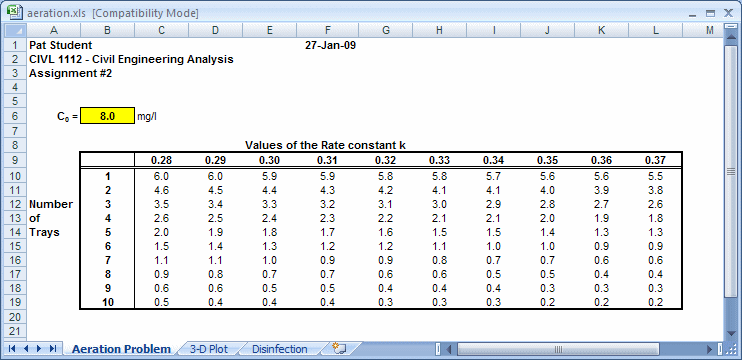Select column C header

[161, 30]
